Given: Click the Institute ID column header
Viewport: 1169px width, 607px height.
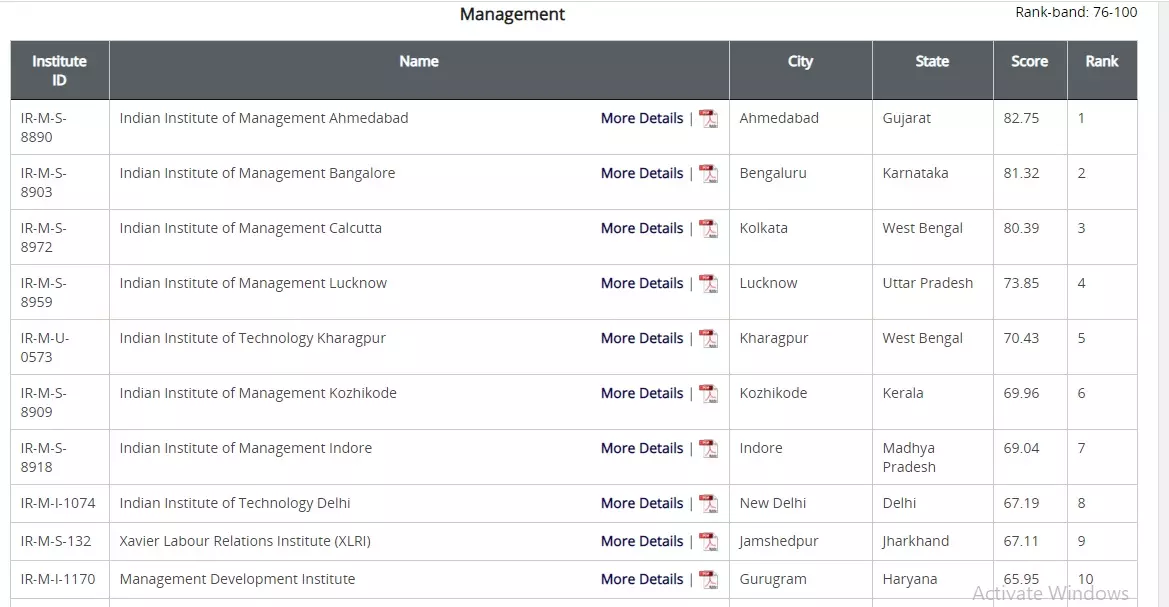Looking at the screenshot, I should pos(59,70).
